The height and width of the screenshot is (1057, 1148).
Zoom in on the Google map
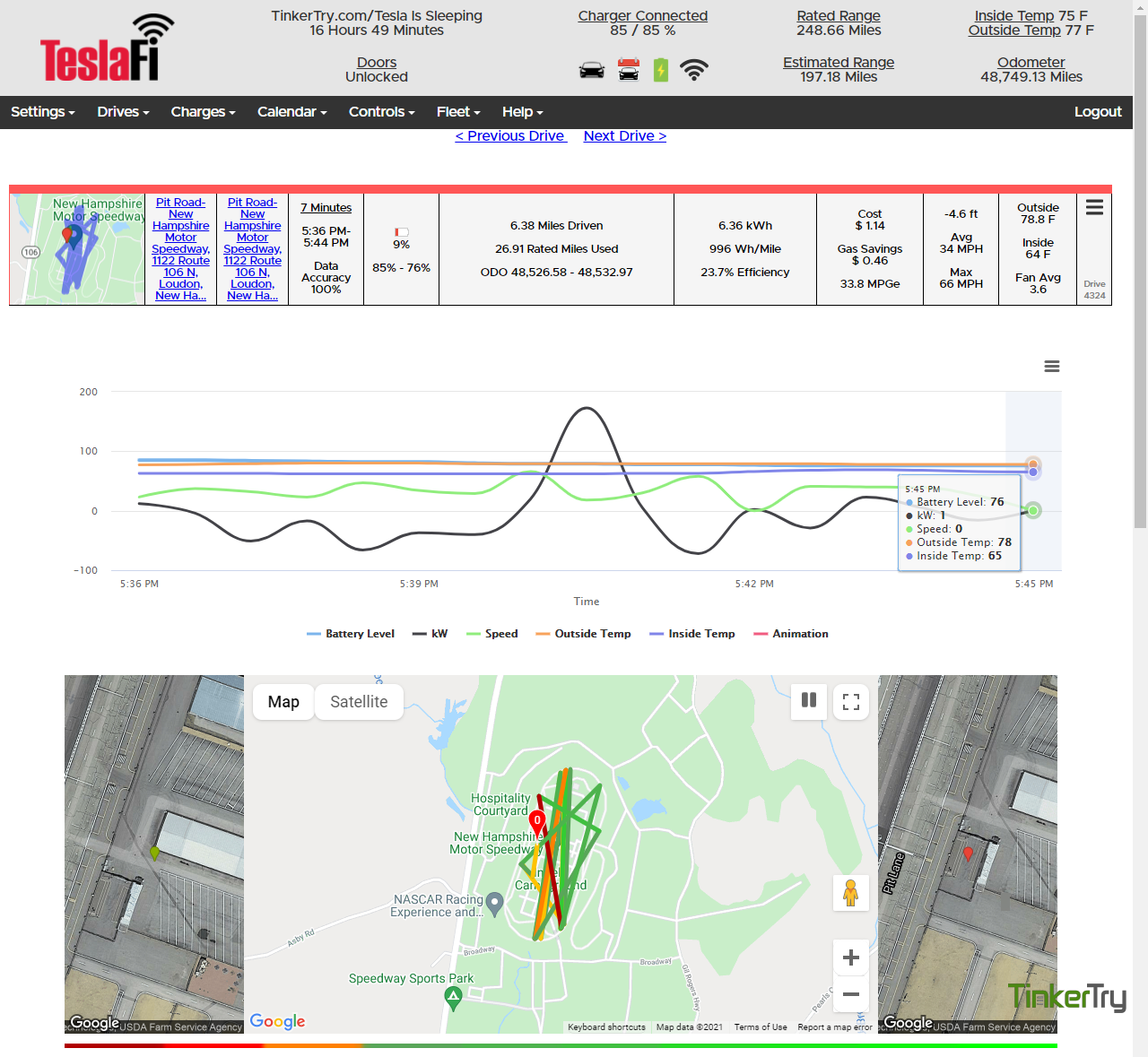pyautogui.click(x=851, y=957)
